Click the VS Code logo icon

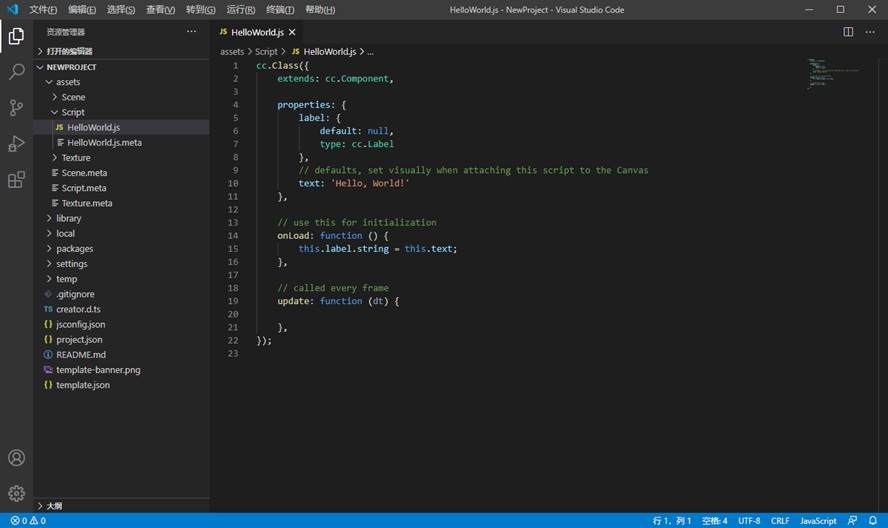(12, 10)
